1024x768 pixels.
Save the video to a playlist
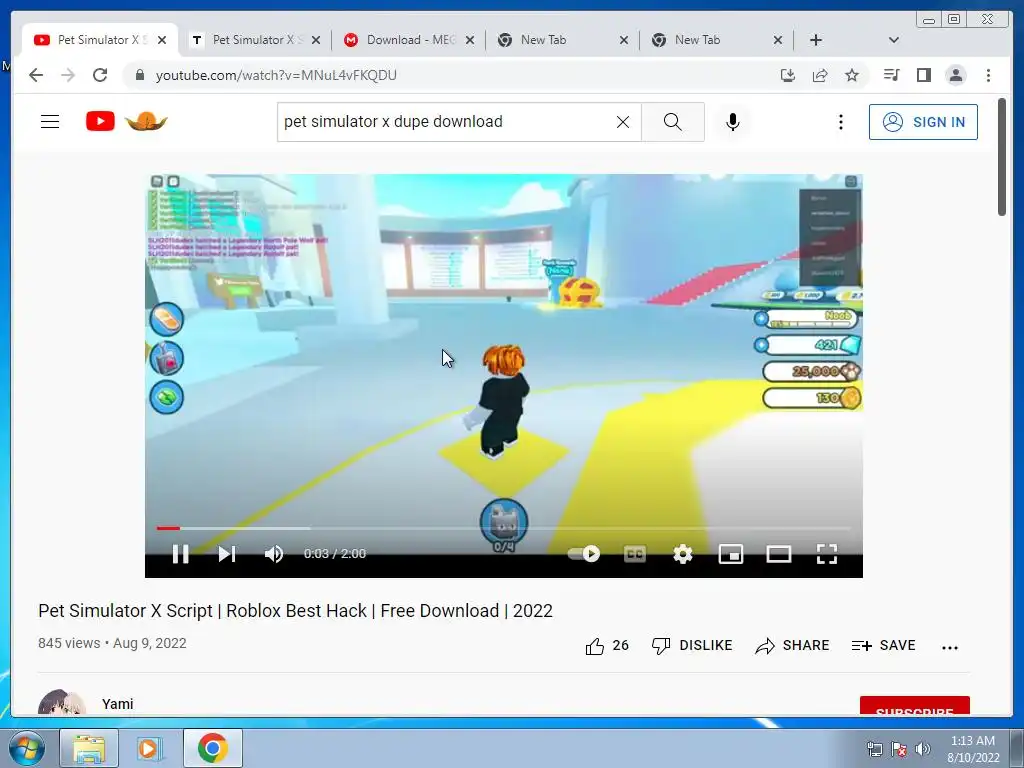click(884, 646)
